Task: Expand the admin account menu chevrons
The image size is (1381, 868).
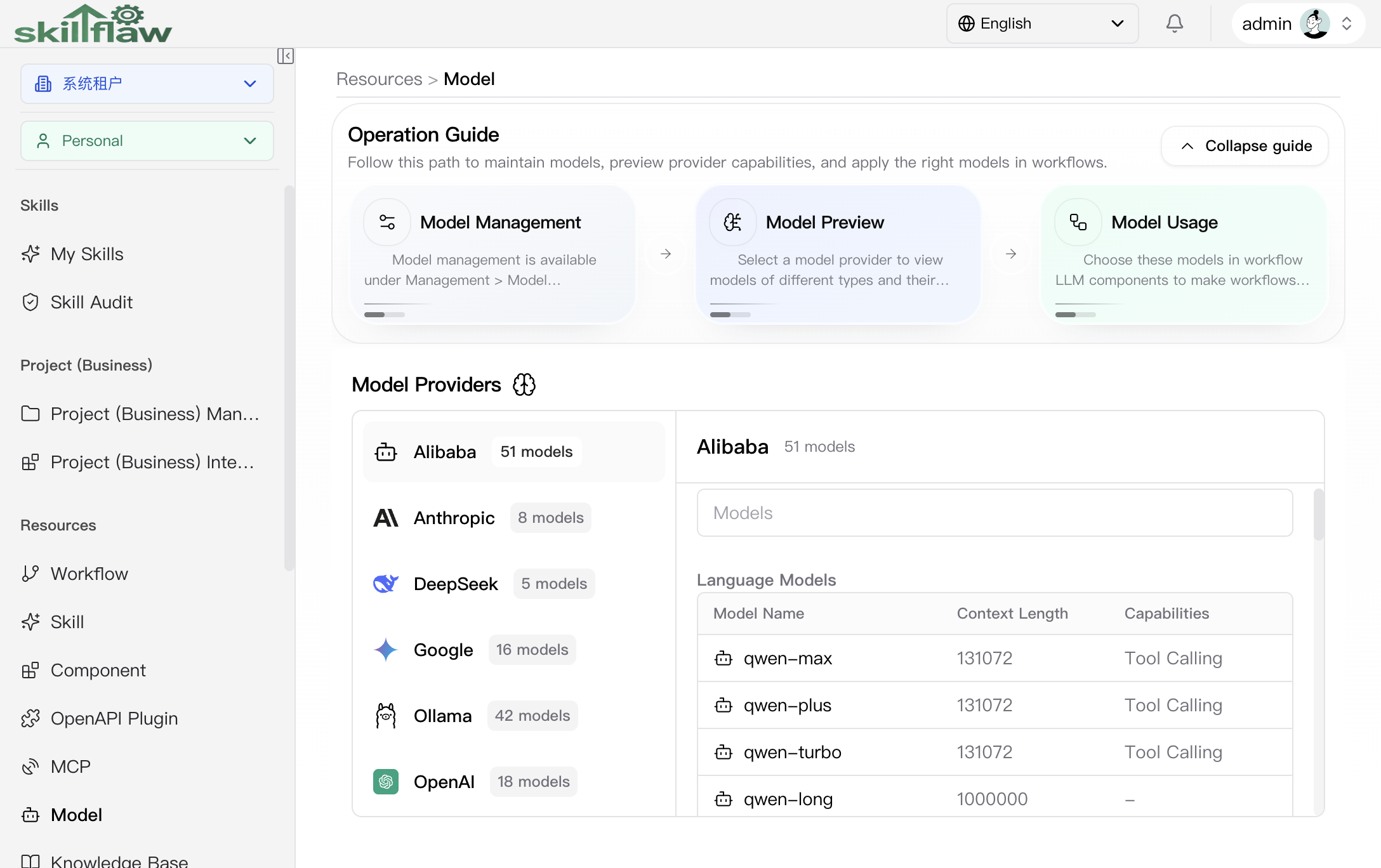Action: 1346,23
